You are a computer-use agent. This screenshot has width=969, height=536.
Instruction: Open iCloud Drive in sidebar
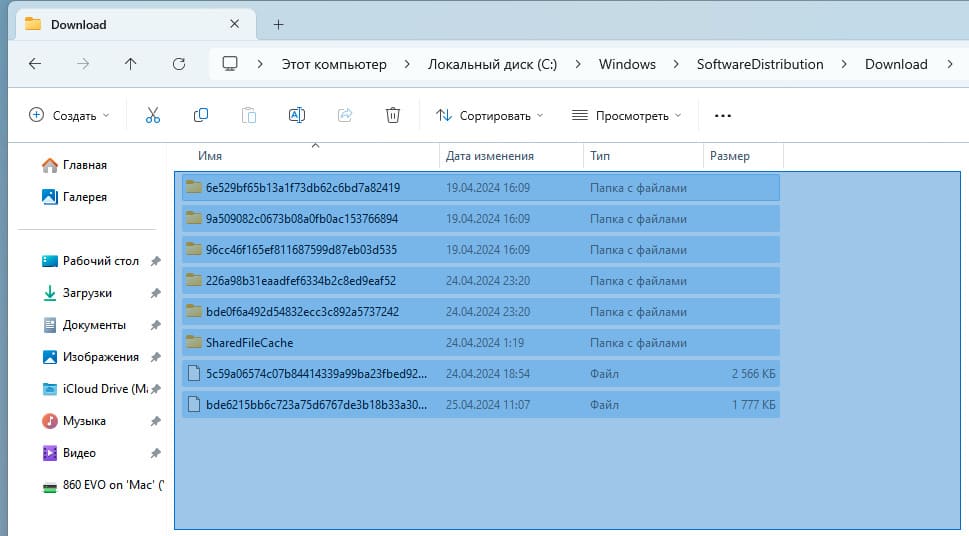point(95,389)
